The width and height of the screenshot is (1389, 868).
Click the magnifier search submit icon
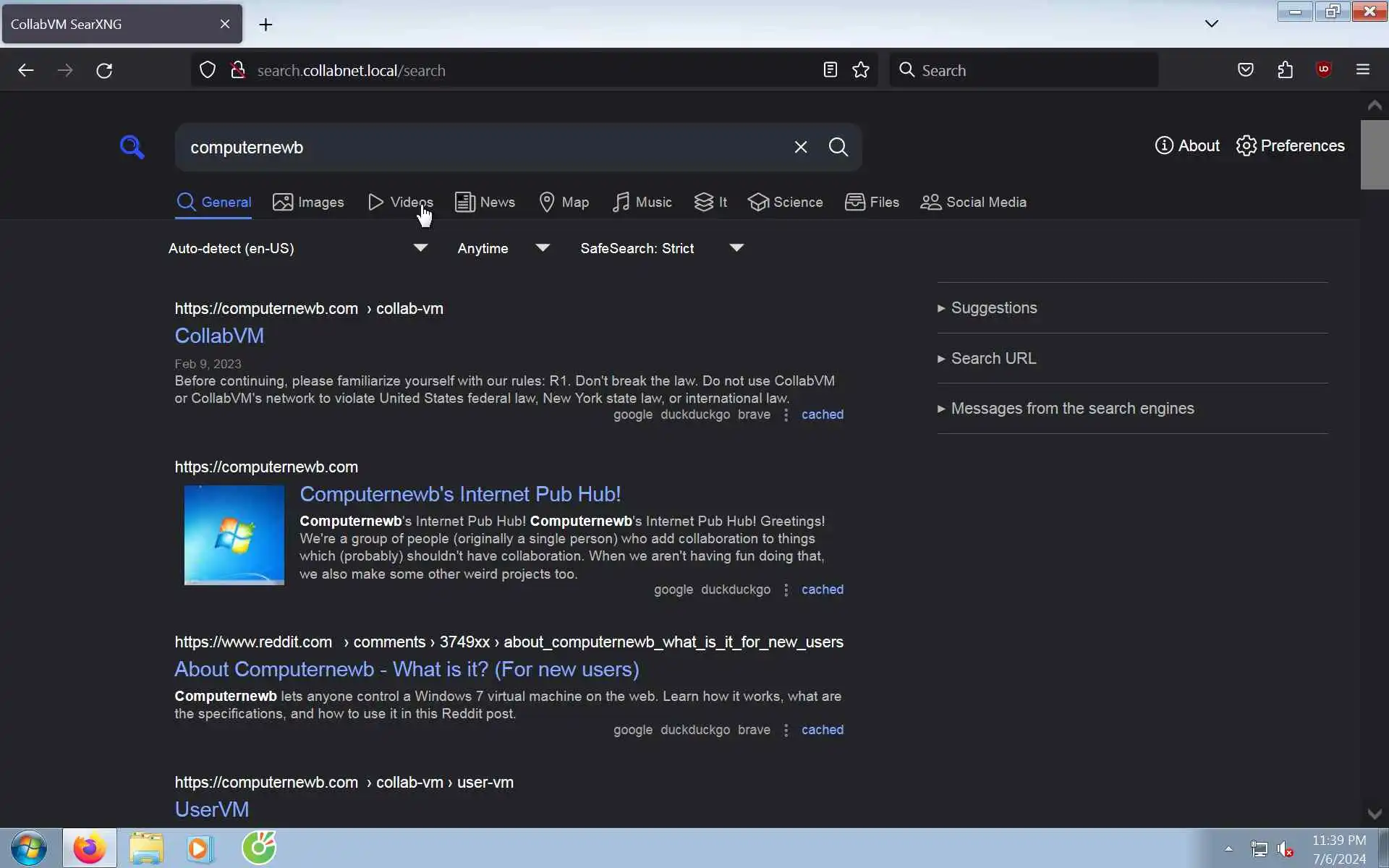[838, 147]
